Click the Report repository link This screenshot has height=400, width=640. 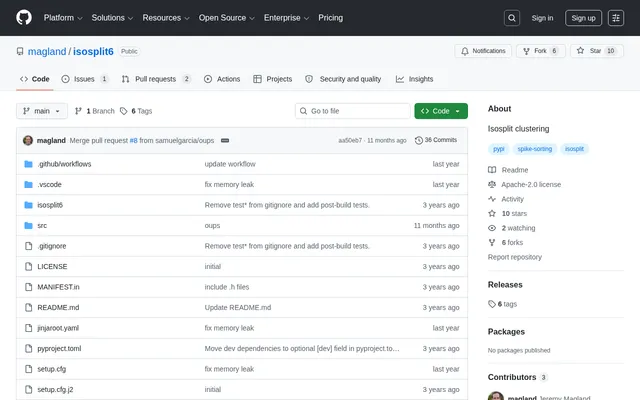click(515, 257)
